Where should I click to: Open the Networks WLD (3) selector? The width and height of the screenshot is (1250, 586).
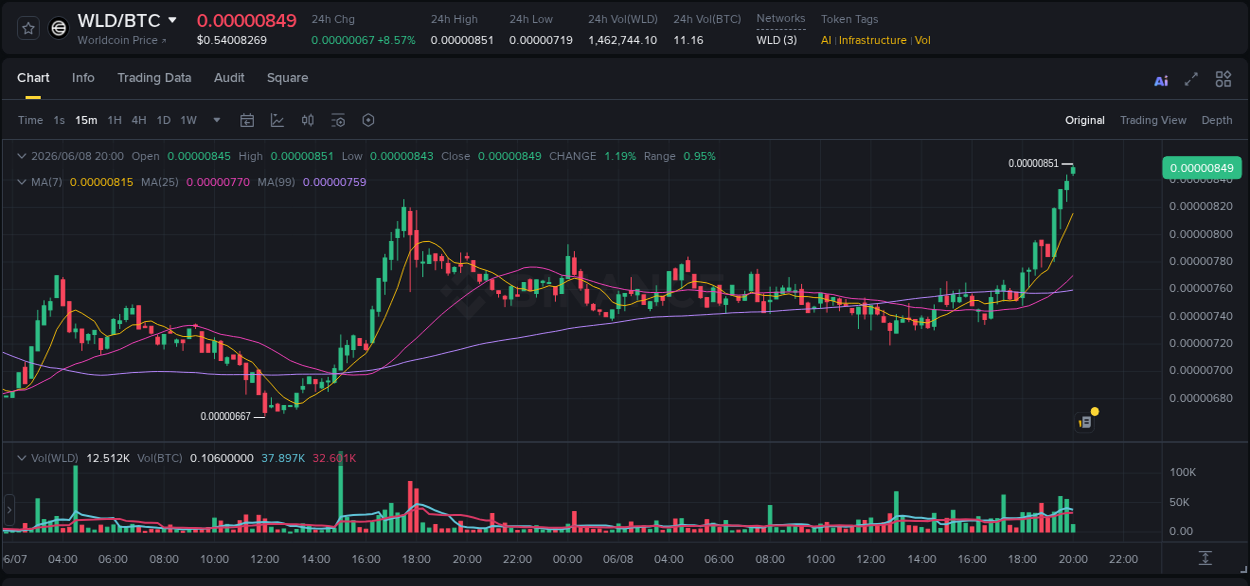[x=777, y=40]
